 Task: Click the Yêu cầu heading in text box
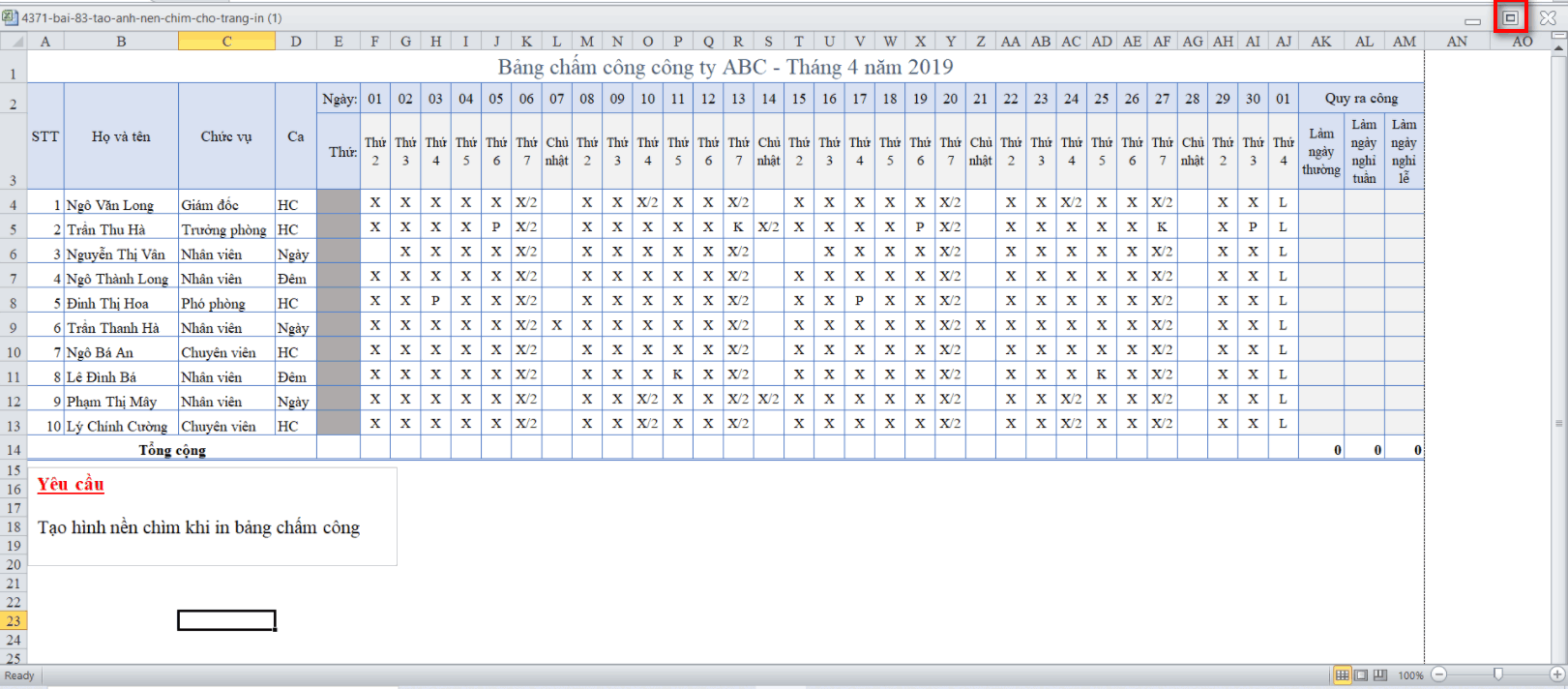71,485
